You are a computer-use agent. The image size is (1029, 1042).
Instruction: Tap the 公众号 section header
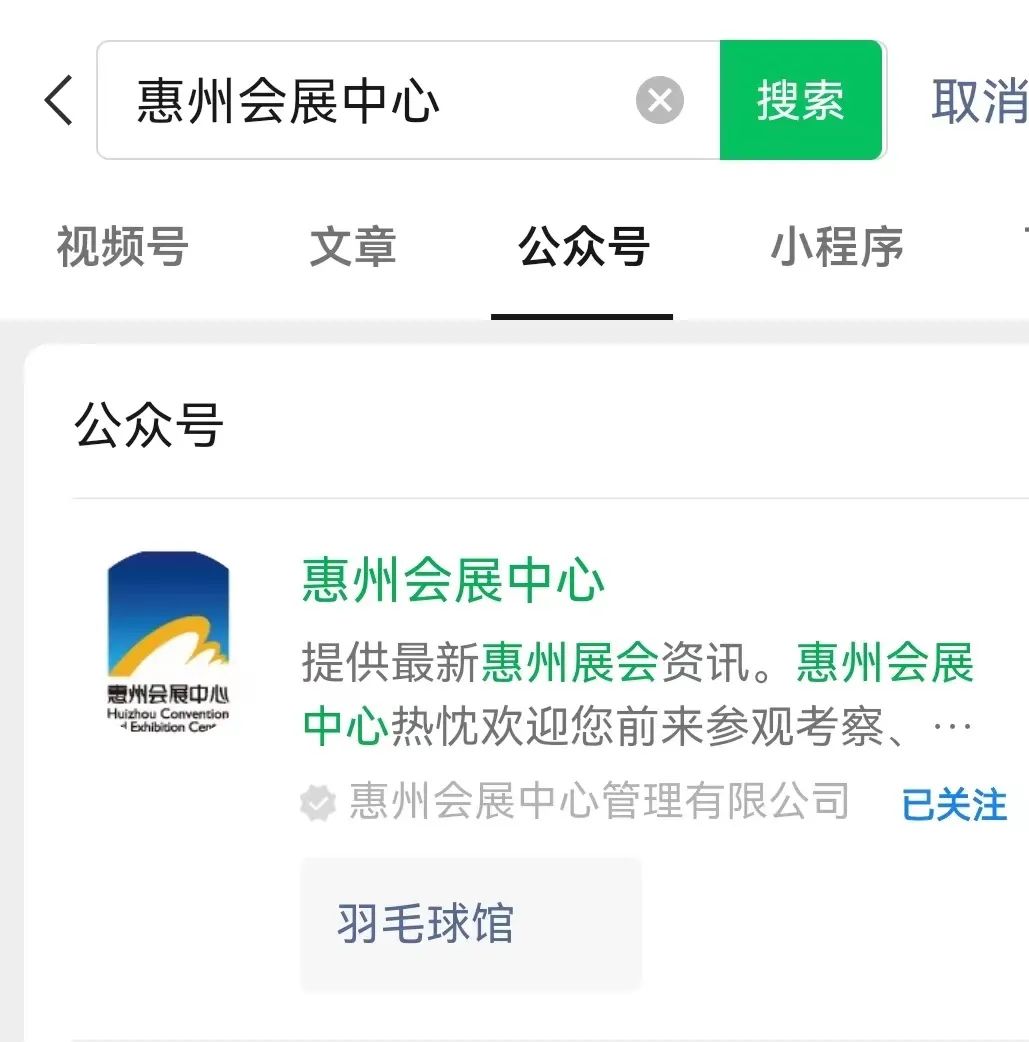point(149,425)
